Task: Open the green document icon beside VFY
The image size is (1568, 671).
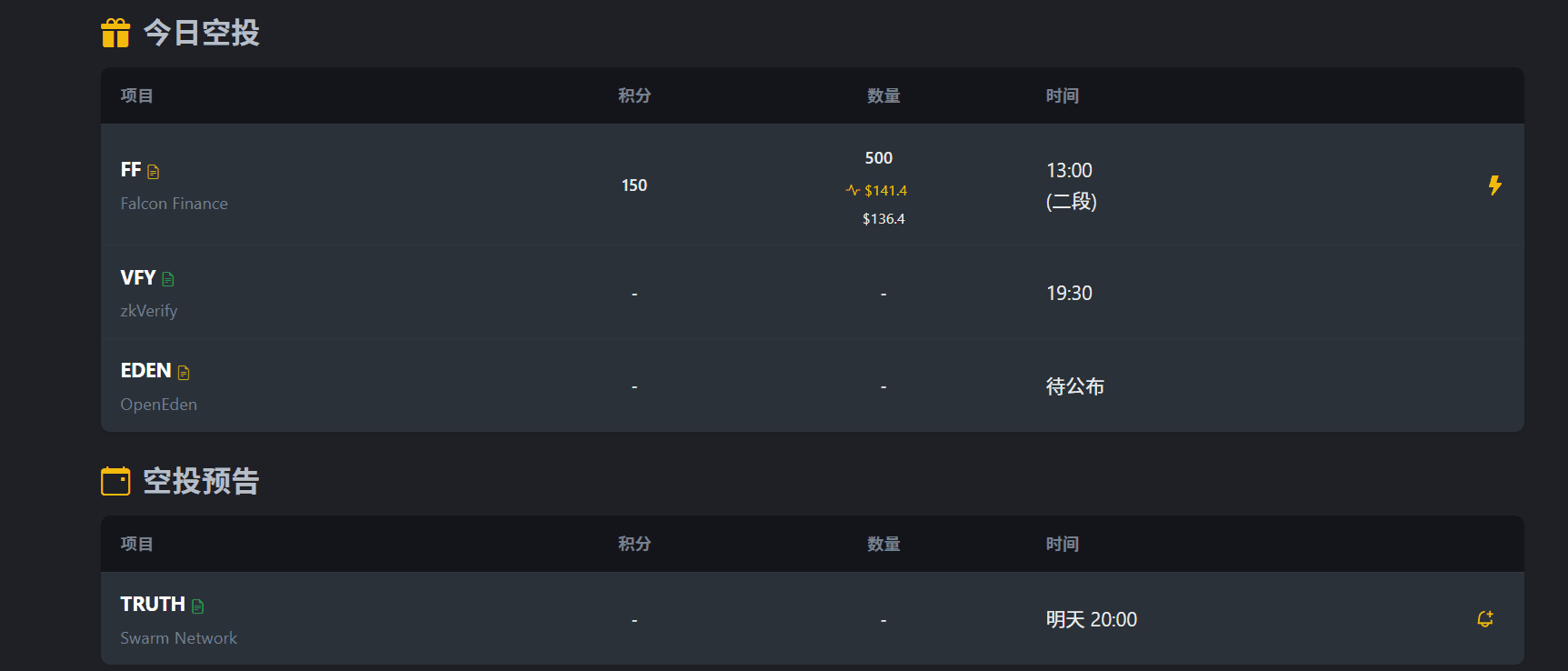Action: [168, 279]
